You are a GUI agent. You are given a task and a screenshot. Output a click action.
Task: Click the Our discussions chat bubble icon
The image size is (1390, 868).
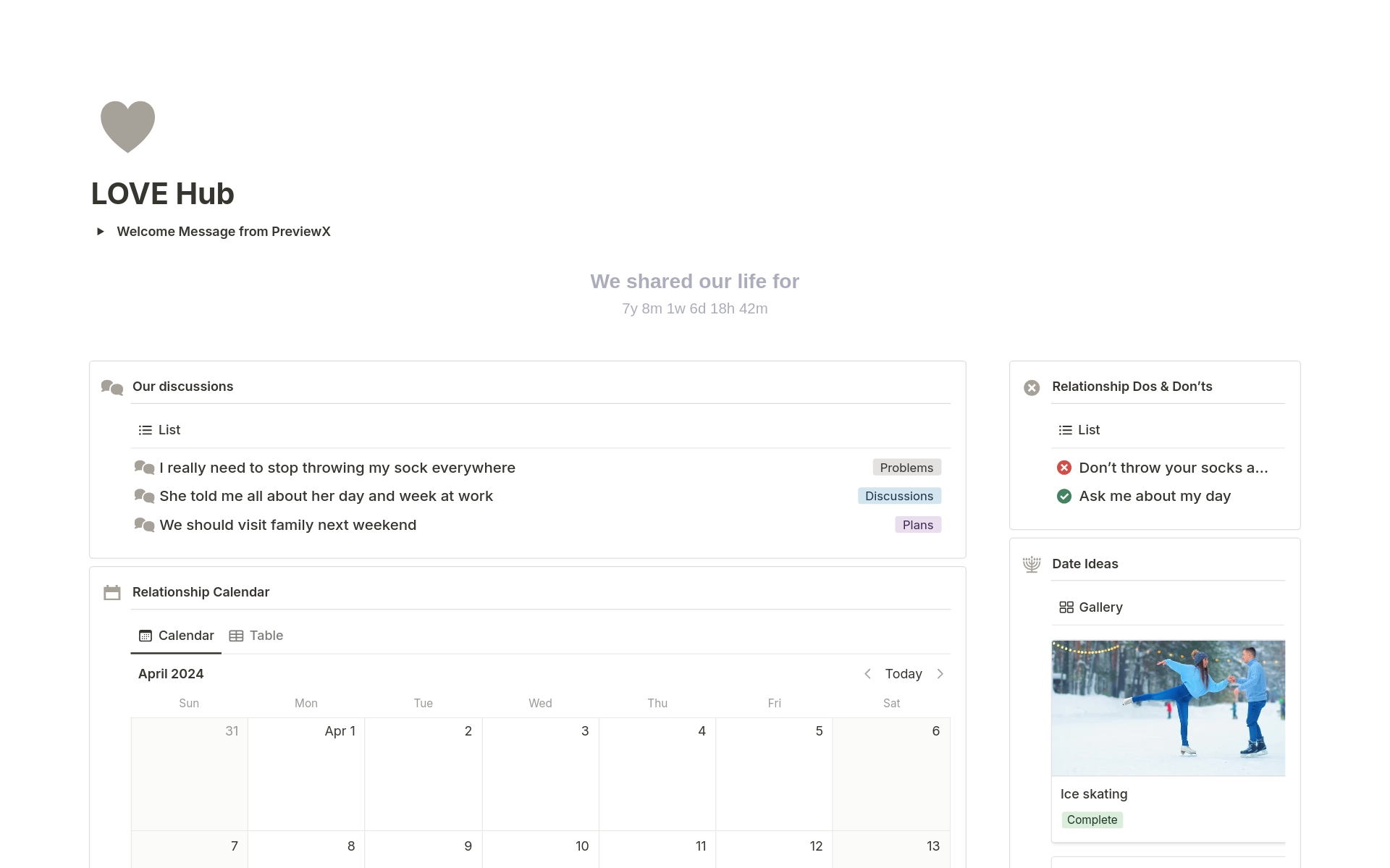pos(111,387)
